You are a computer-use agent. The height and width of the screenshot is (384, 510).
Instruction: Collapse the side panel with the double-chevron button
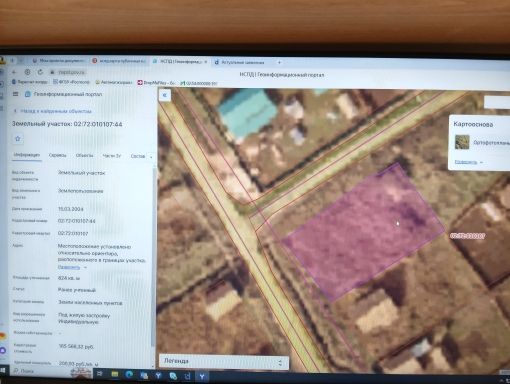[165, 95]
